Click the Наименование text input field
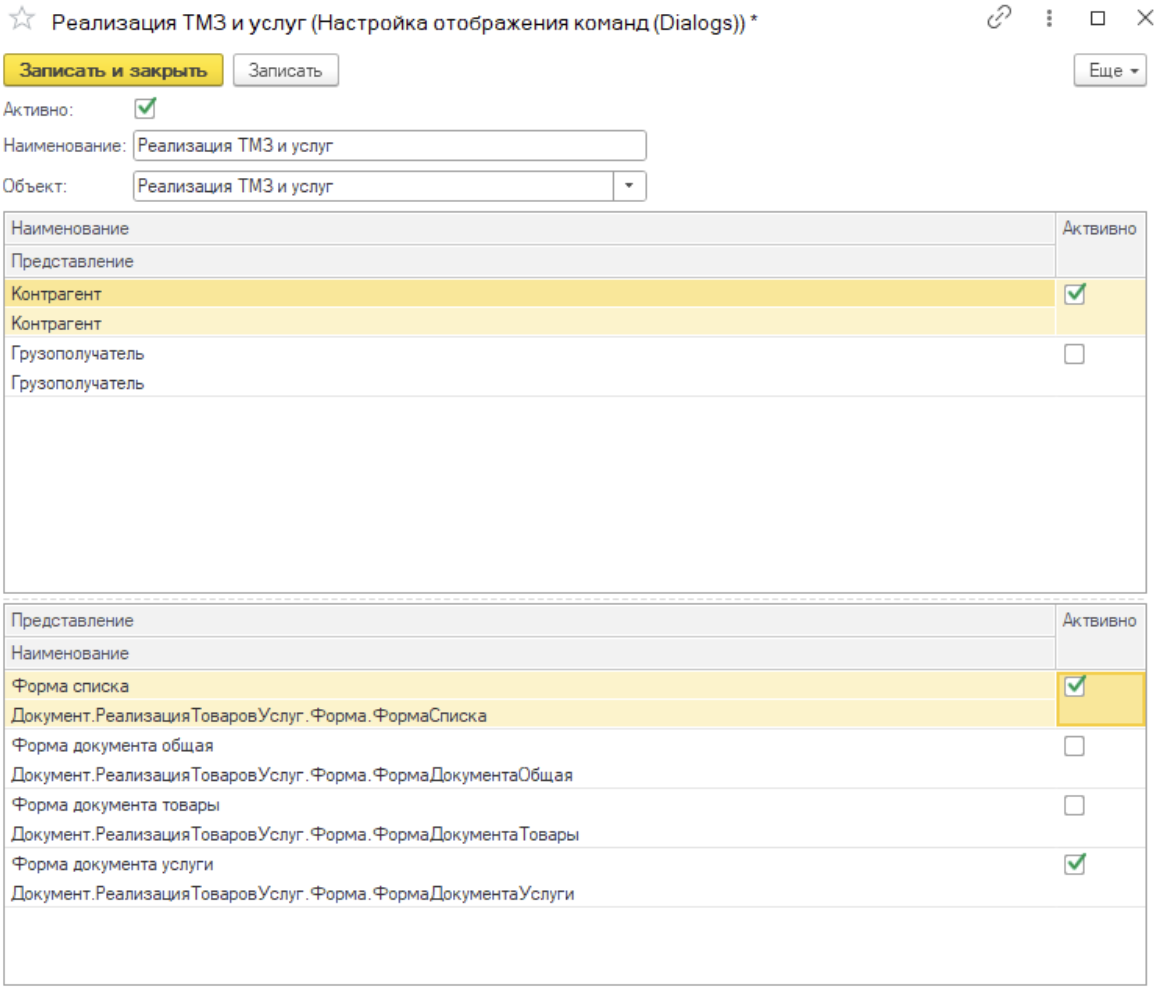The image size is (1158, 990). (x=389, y=146)
